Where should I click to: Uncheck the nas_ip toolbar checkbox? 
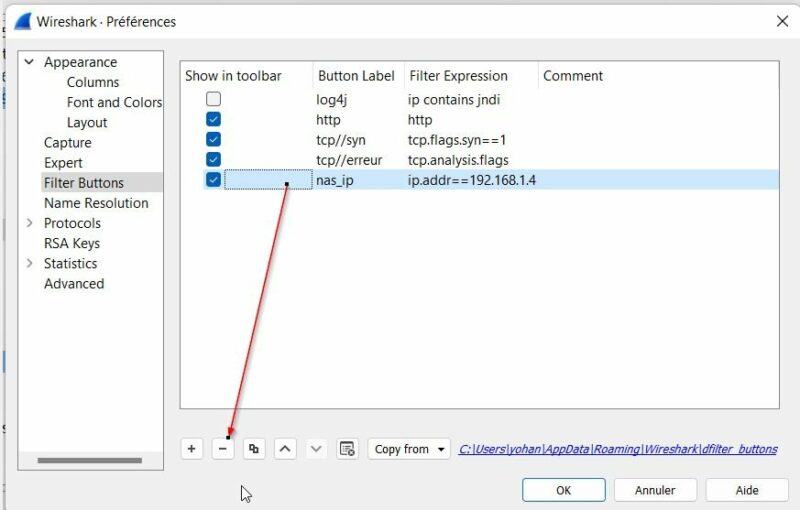click(x=213, y=180)
